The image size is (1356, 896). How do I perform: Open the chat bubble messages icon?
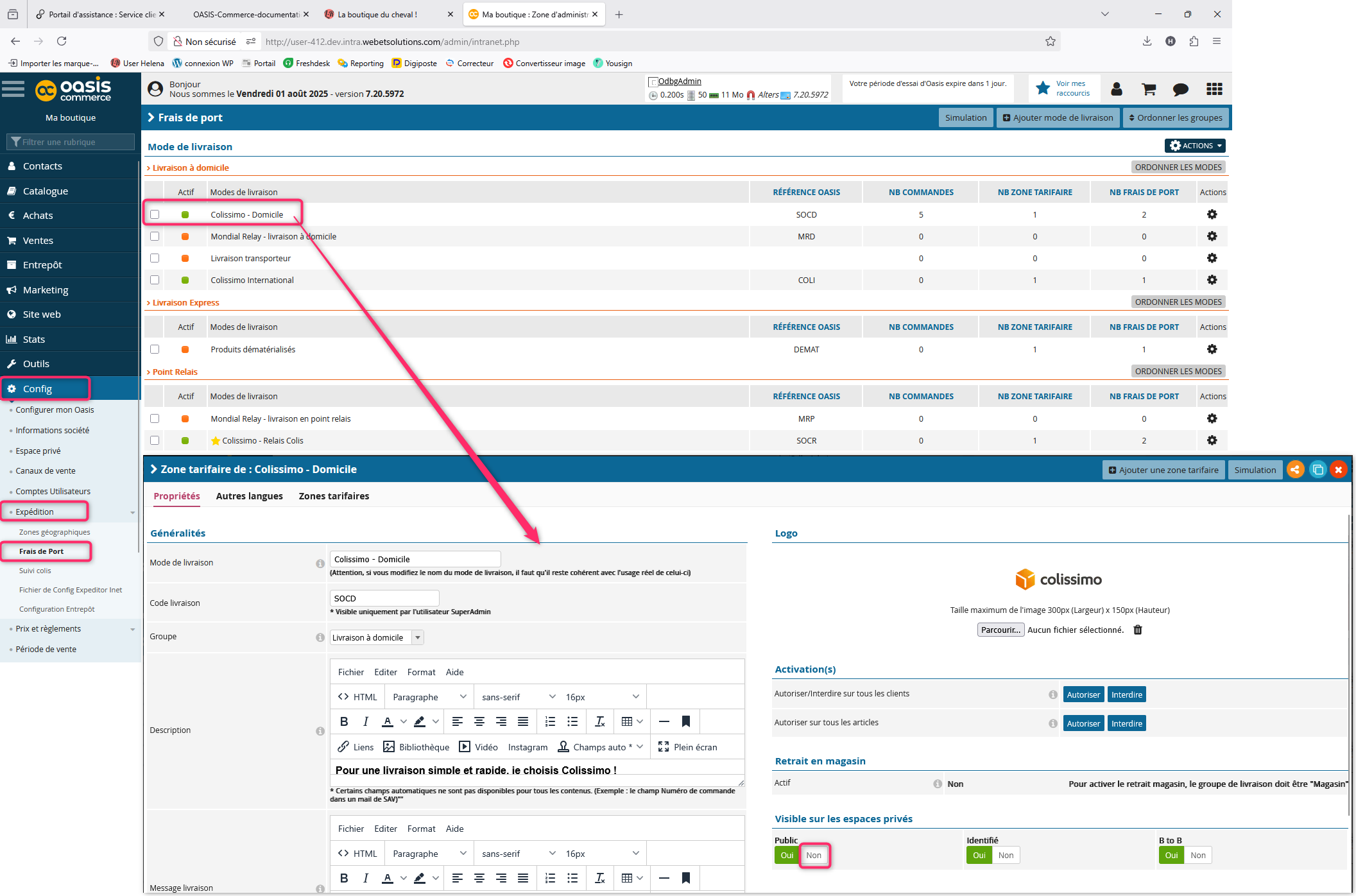tap(1180, 89)
